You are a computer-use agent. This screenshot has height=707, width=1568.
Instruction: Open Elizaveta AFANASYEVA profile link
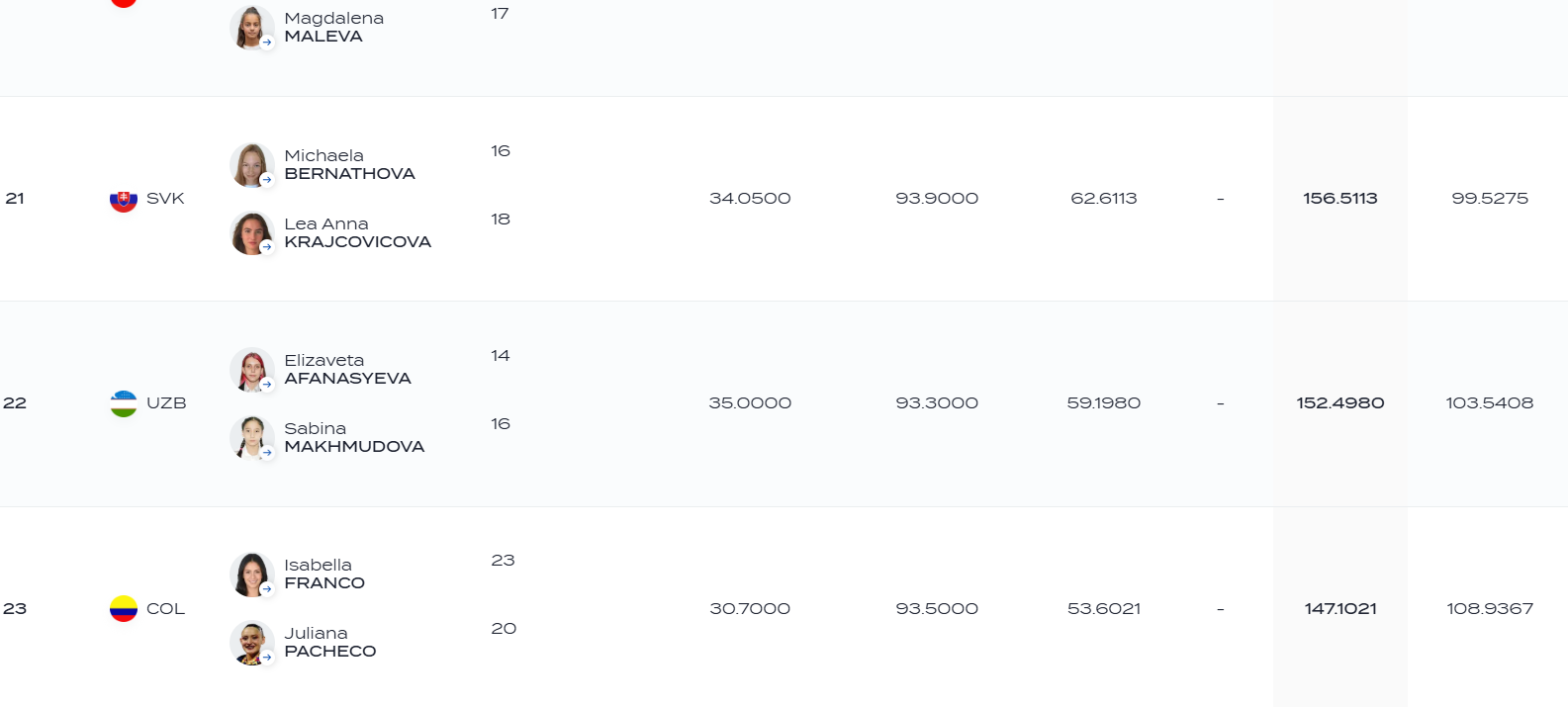[x=347, y=370]
